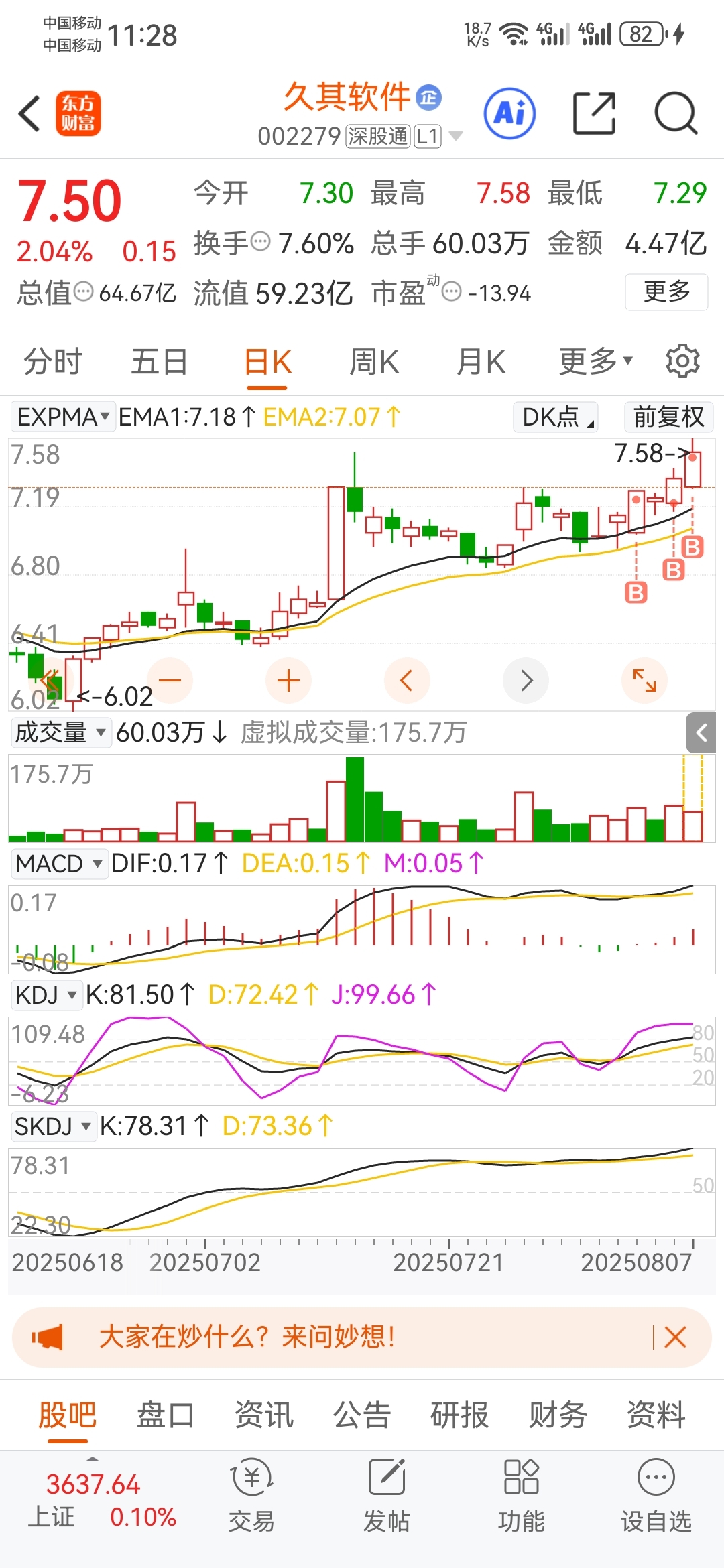
Task: Tap the 更多 quote details button
Action: click(666, 291)
